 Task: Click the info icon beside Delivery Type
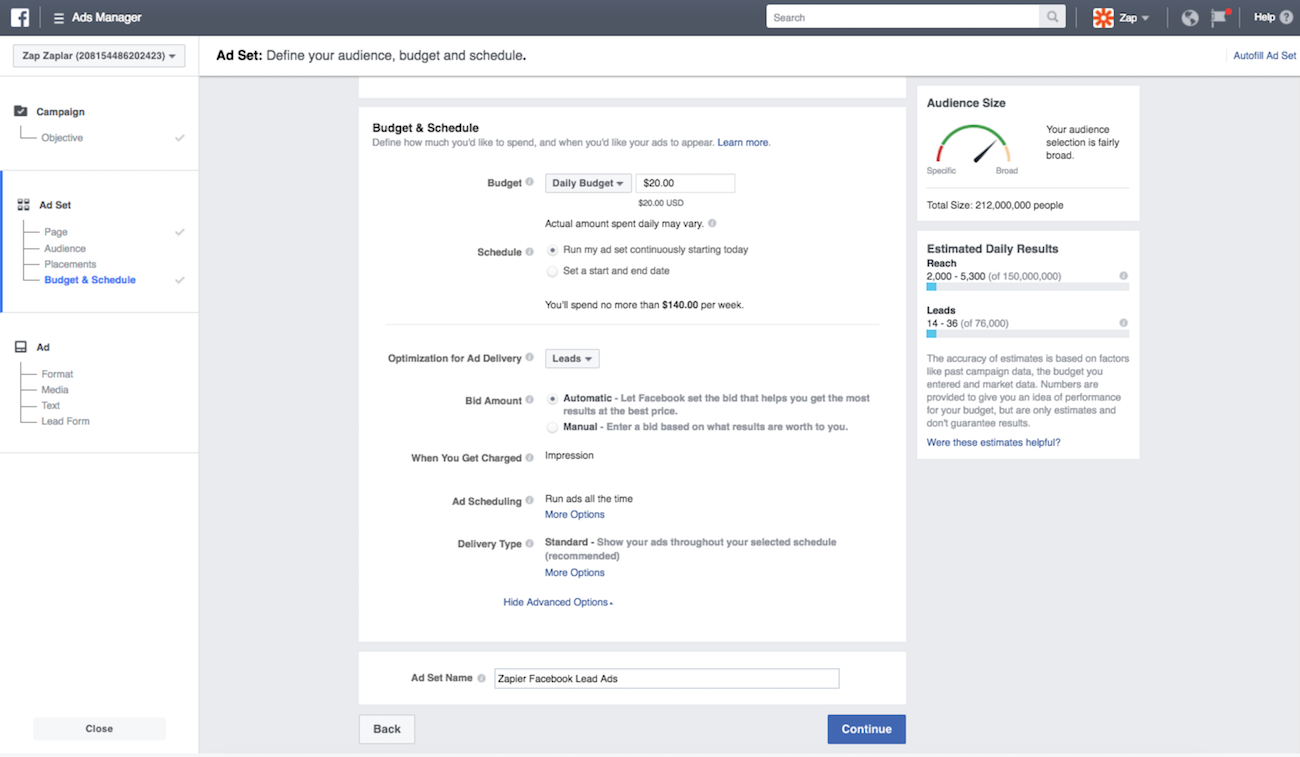[530, 544]
